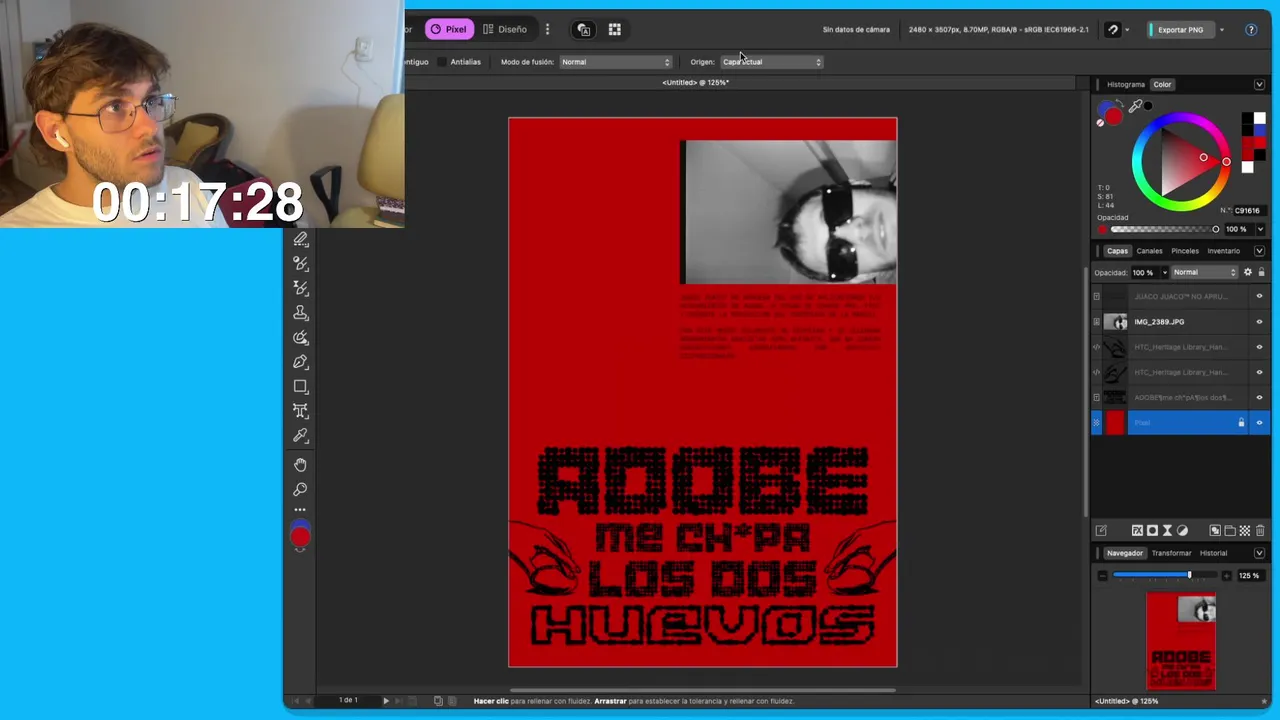
Task: Enable the Antialias checkbox
Action: tap(442, 62)
